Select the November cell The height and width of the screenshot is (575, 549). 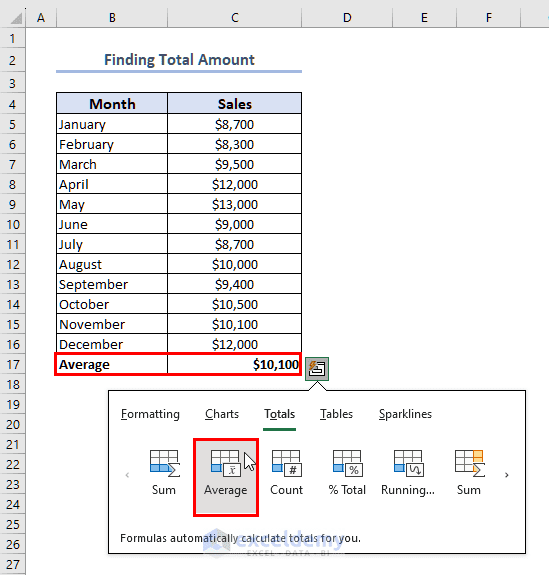click(x=112, y=324)
